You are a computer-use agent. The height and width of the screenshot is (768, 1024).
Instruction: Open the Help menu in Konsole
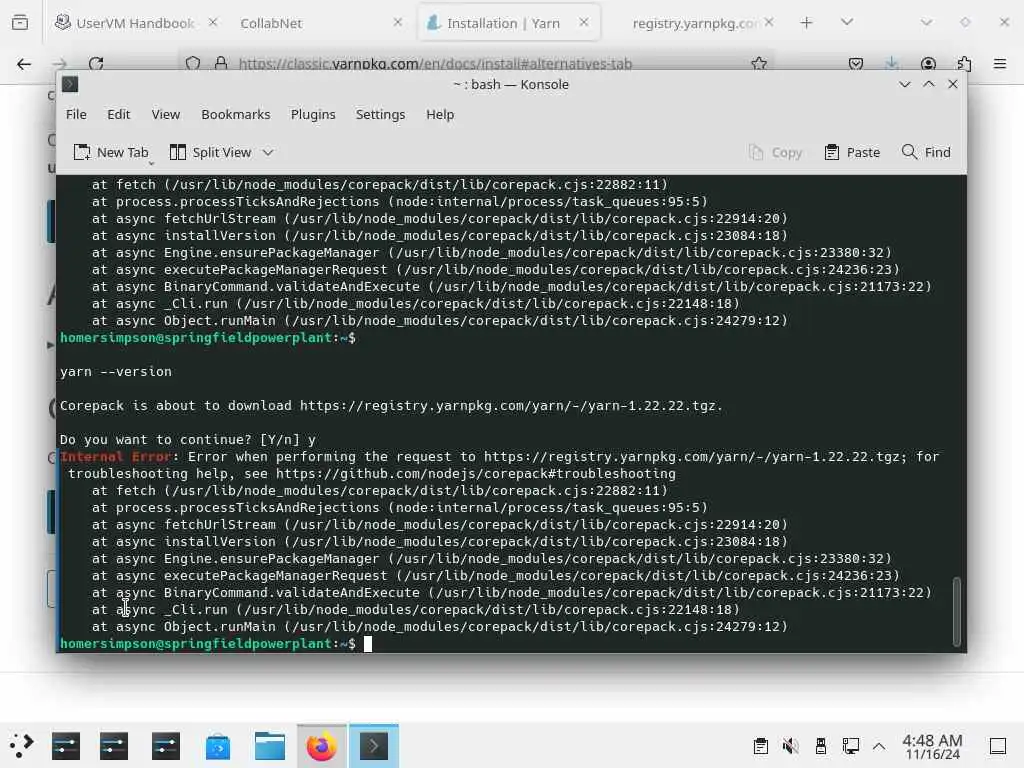[x=440, y=114]
